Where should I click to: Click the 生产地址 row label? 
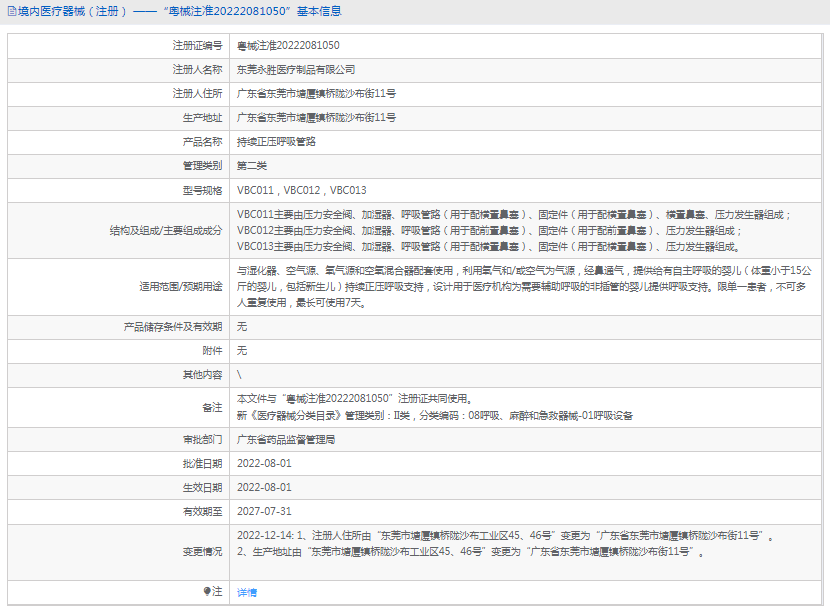pyautogui.click(x=203, y=118)
